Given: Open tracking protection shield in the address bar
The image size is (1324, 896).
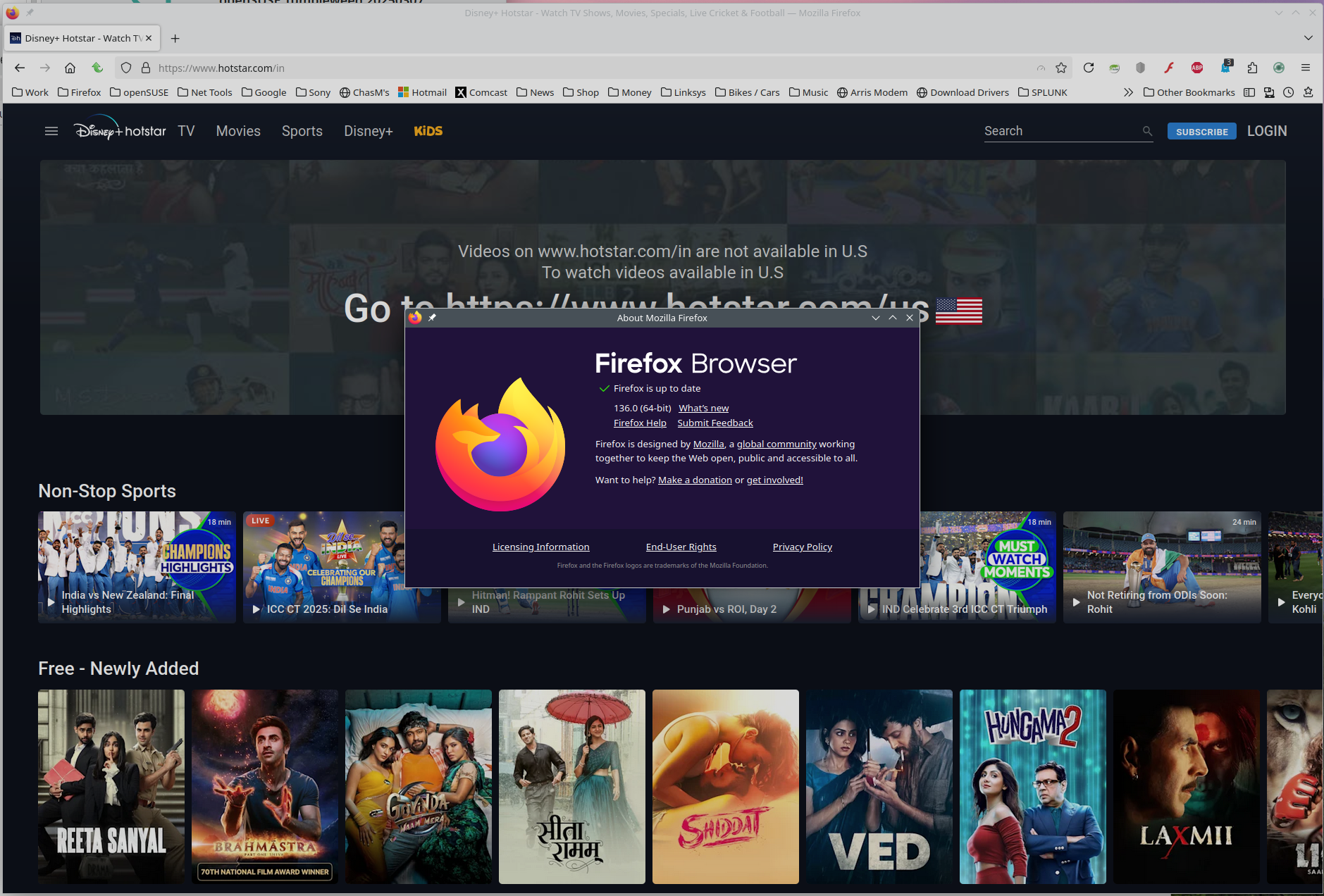Looking at the screenshot, I should pyautogui.click(x=126, y=68).
